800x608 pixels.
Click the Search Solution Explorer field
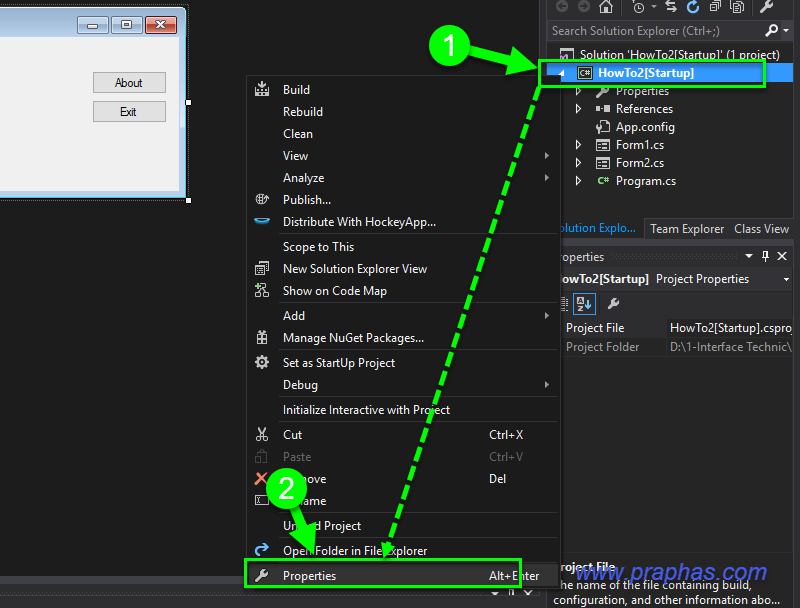click(656, 31)
